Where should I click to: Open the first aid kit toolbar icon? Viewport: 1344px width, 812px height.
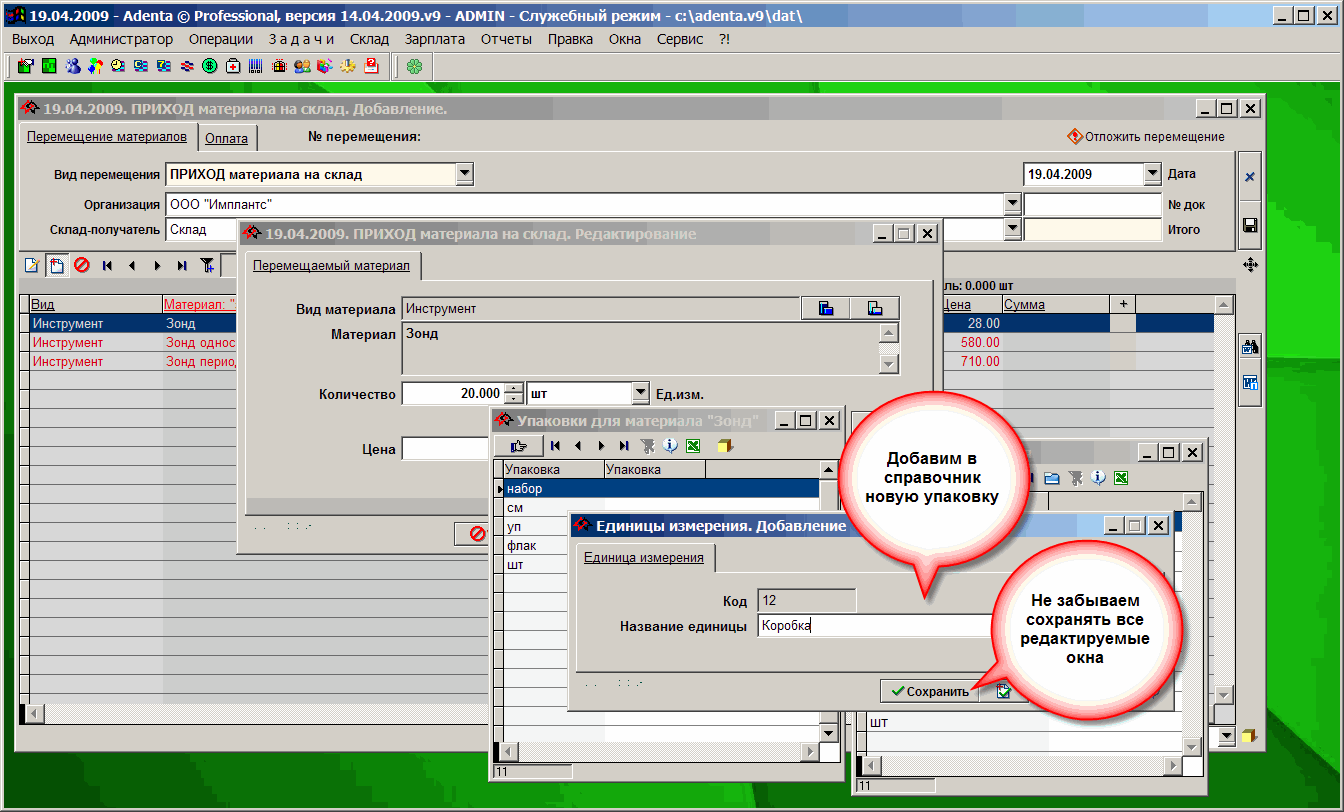click(233, 66)
